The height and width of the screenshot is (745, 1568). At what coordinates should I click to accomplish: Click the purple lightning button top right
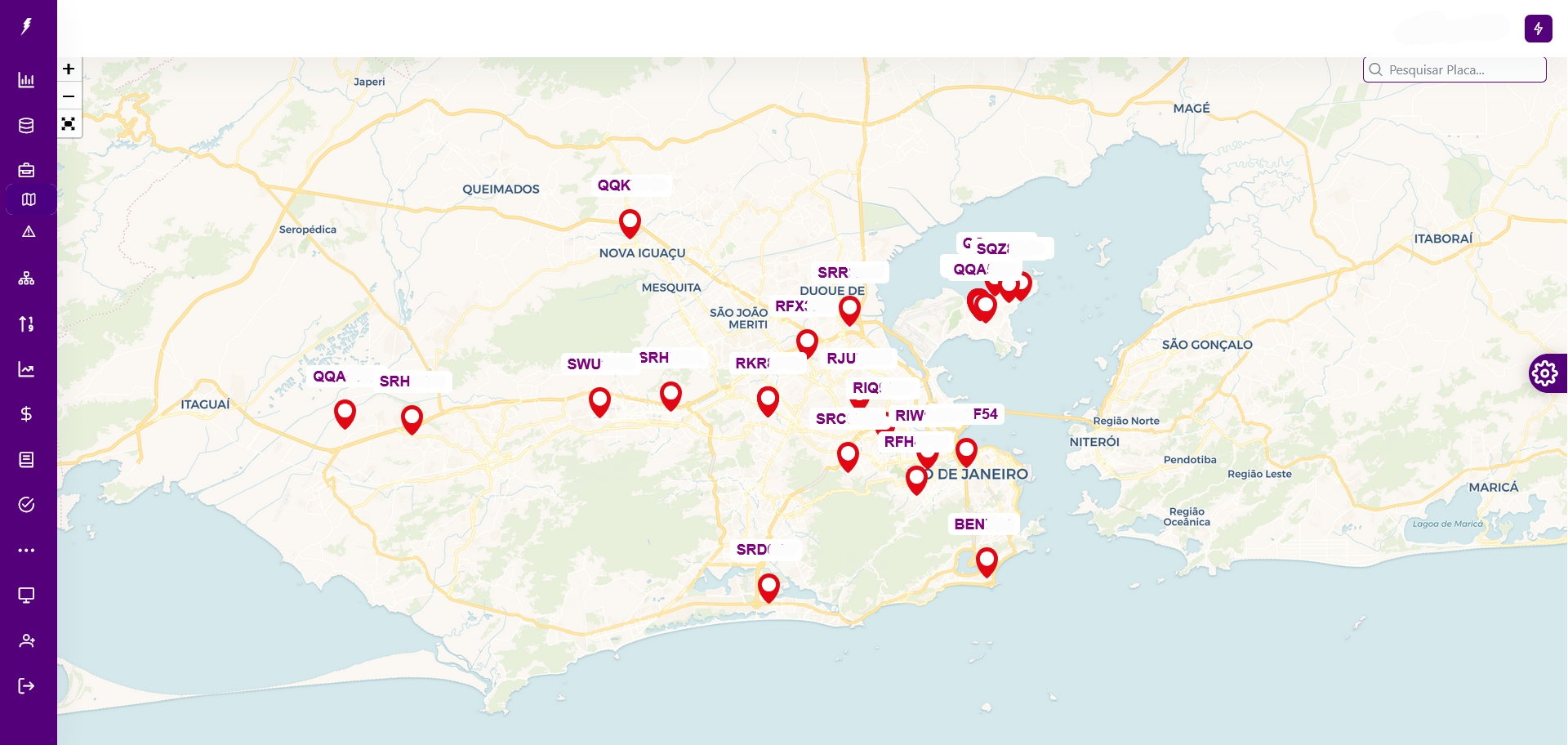[1538, 29]
